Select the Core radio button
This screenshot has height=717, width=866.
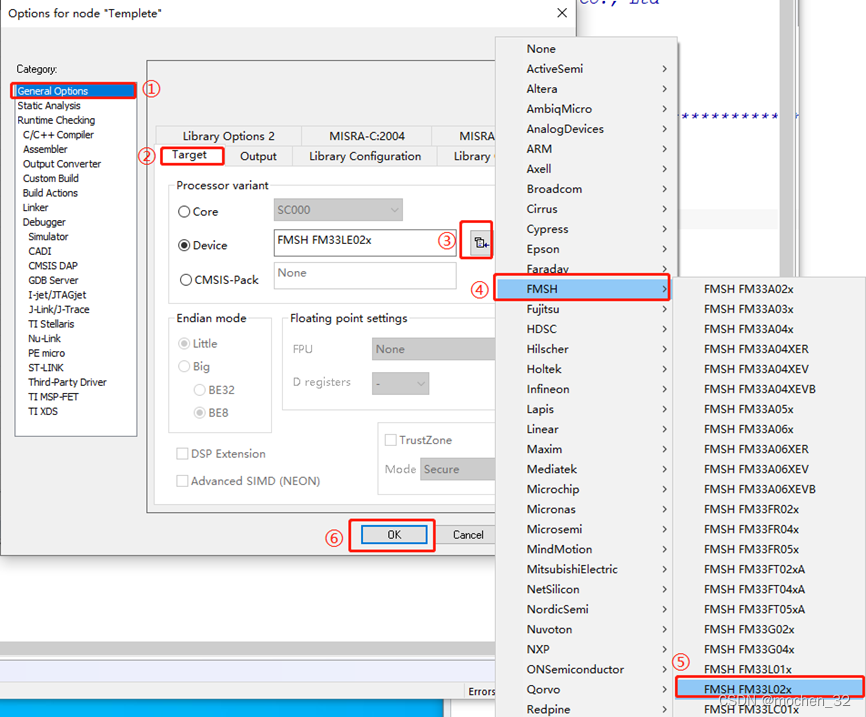point(184,212)
